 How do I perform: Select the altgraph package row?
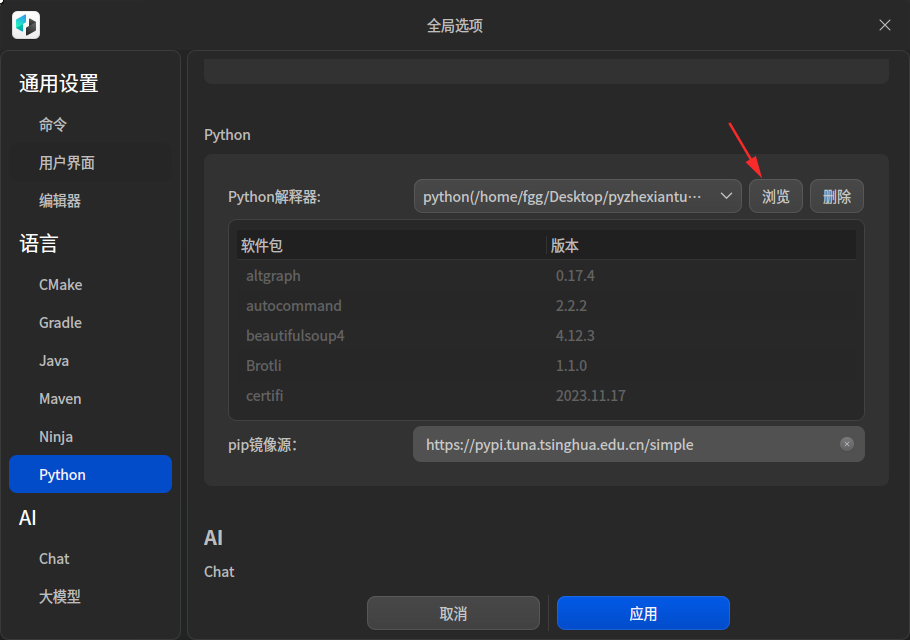click(x=547, y=276)
